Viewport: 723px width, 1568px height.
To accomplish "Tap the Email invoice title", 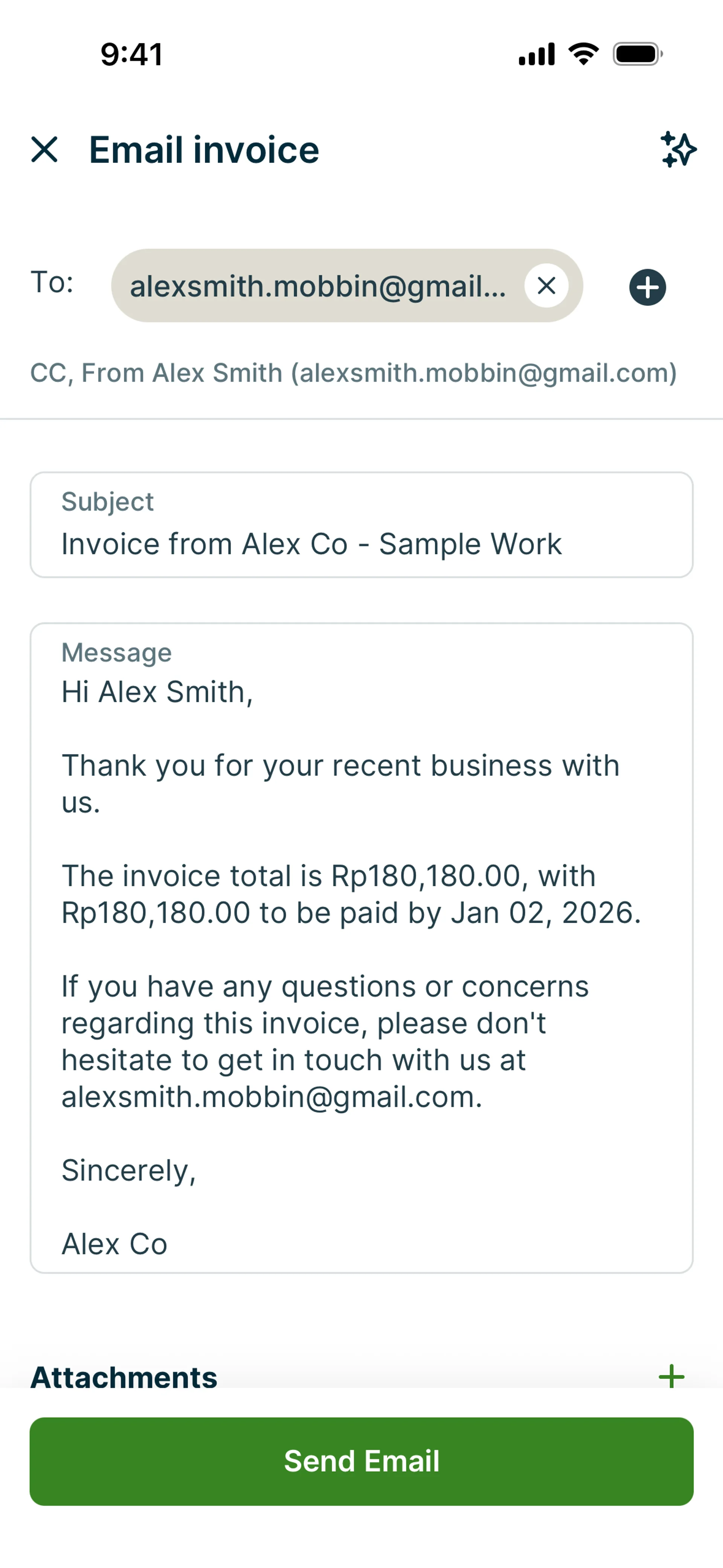I will (204, 150).
